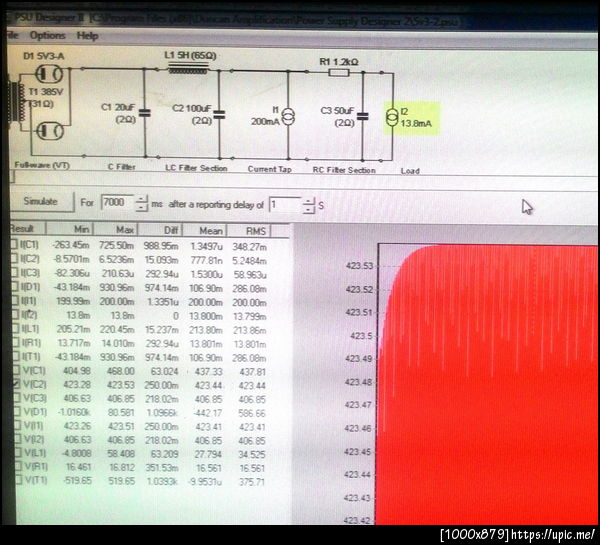Select the C3 50uF capacitor symbol
Viewport: 600px width, 545px height.
coord(362,116)
